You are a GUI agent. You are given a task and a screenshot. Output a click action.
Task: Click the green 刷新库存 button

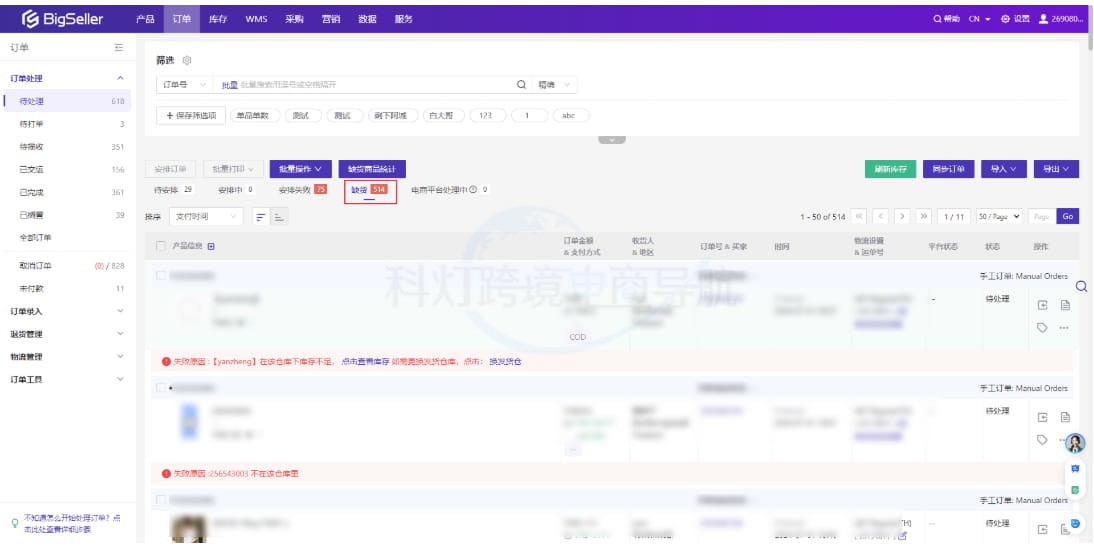890,169
